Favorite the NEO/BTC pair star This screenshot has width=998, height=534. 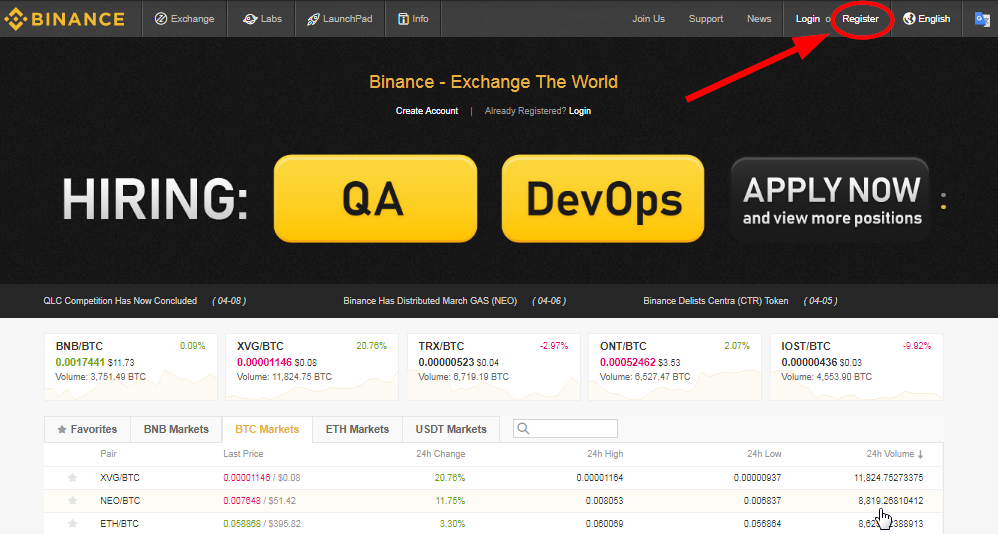pyautogui.click(x=73, y=500)
